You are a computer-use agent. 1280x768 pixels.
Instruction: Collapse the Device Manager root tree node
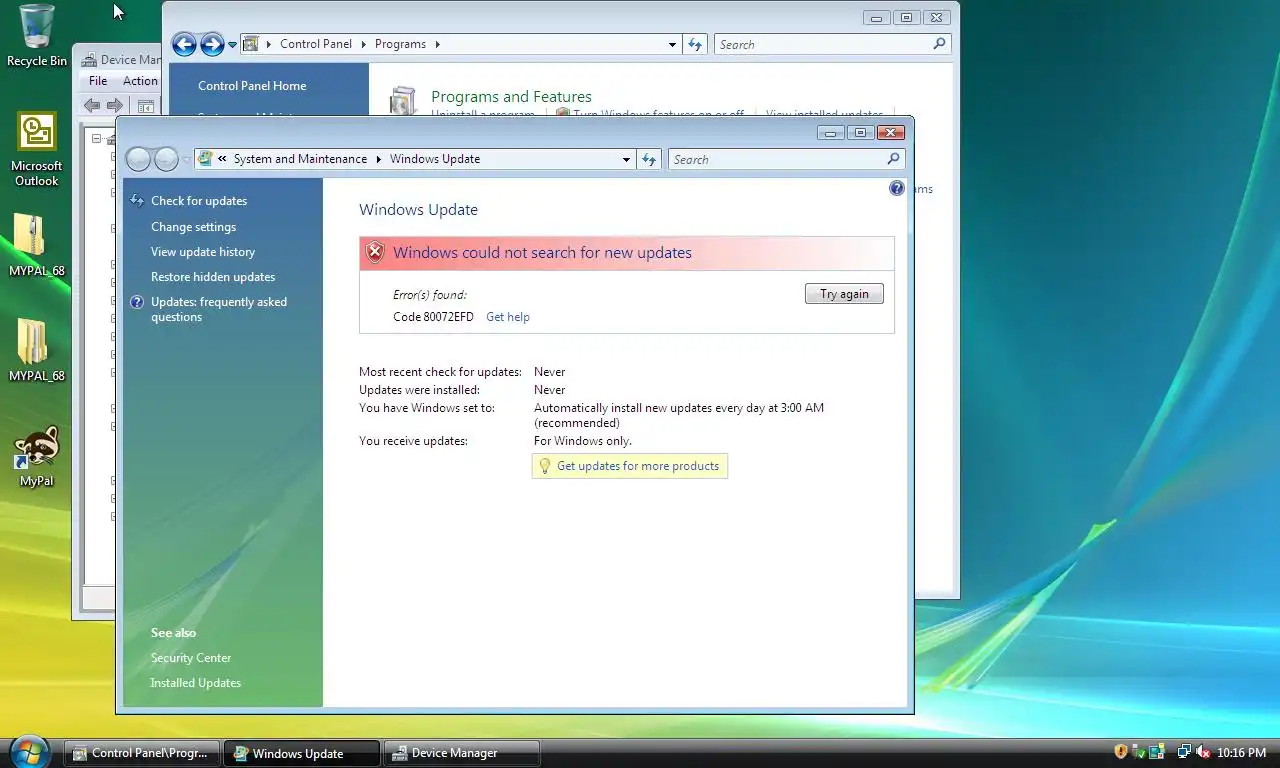[97, 139]
